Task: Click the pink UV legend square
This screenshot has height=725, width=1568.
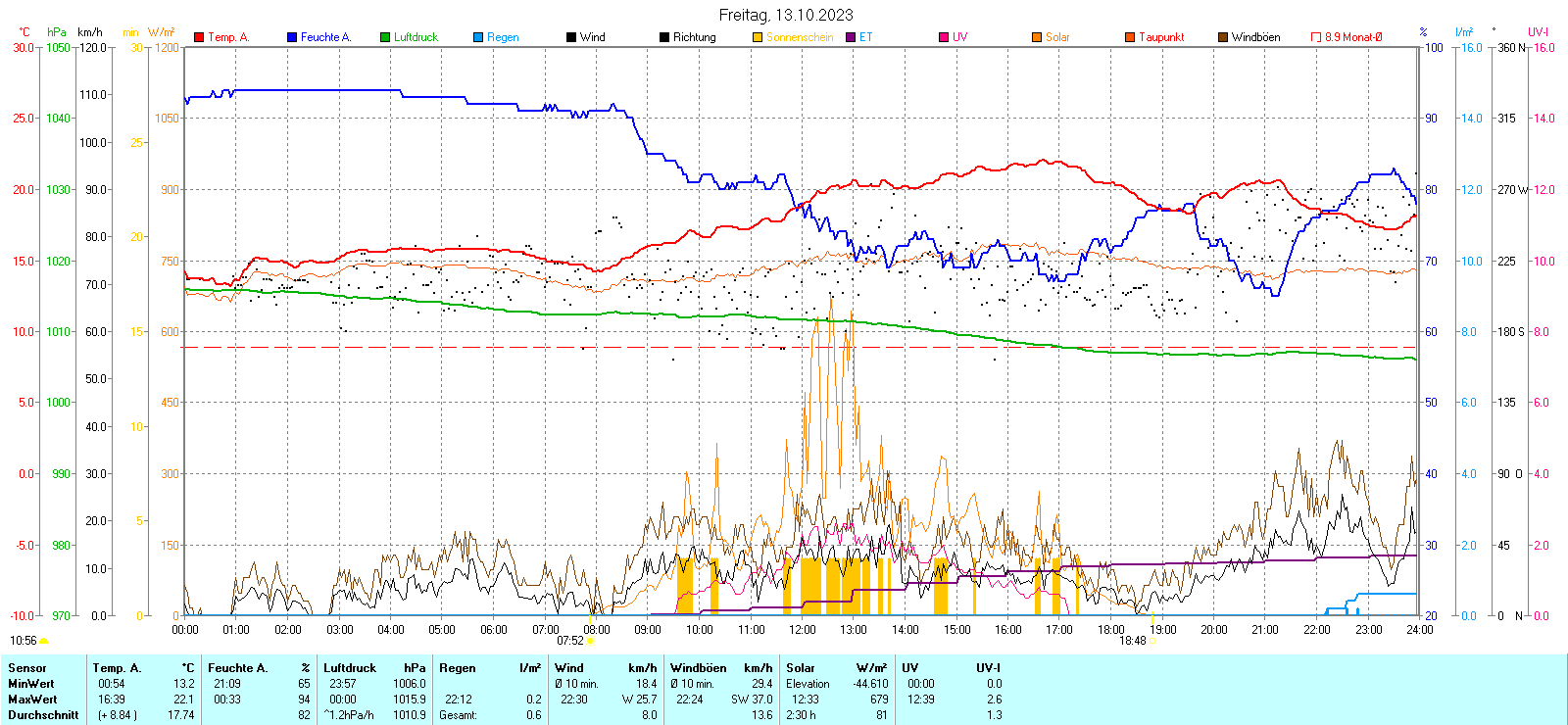Action: [944, 37]
